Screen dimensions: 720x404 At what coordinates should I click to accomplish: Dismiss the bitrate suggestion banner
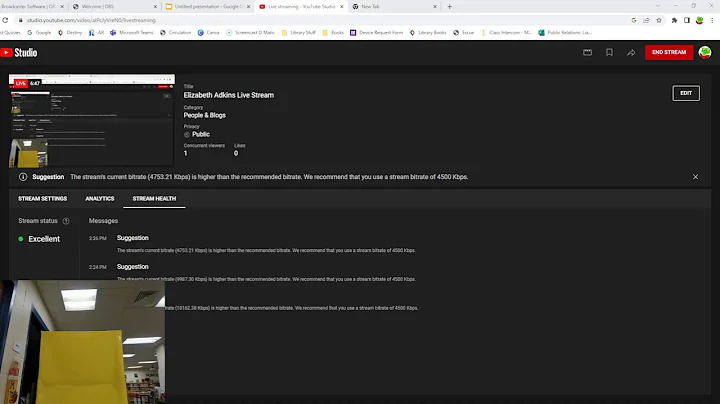pos(695,177)
